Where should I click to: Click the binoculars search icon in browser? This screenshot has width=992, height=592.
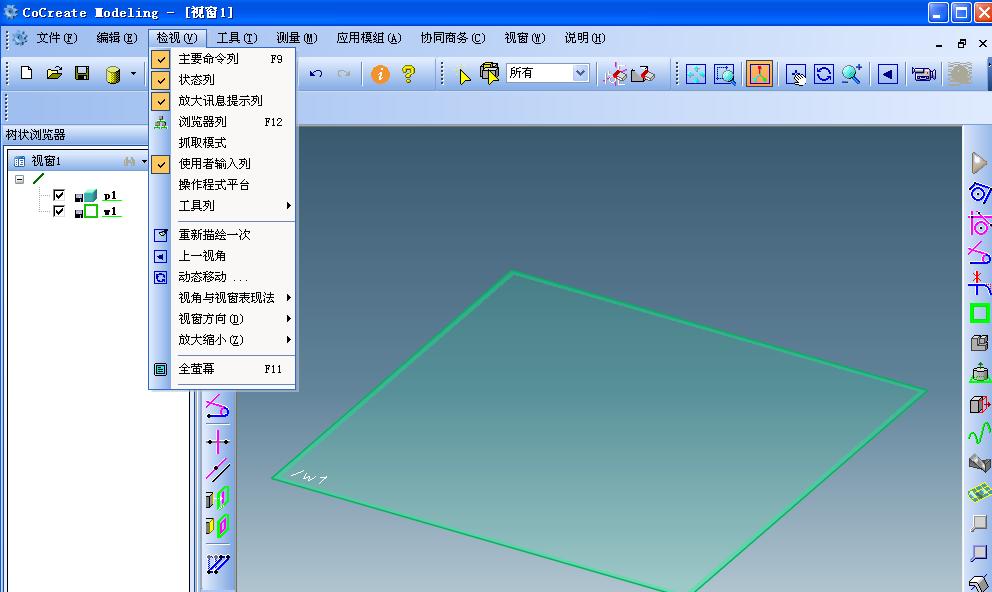(130, 161)
